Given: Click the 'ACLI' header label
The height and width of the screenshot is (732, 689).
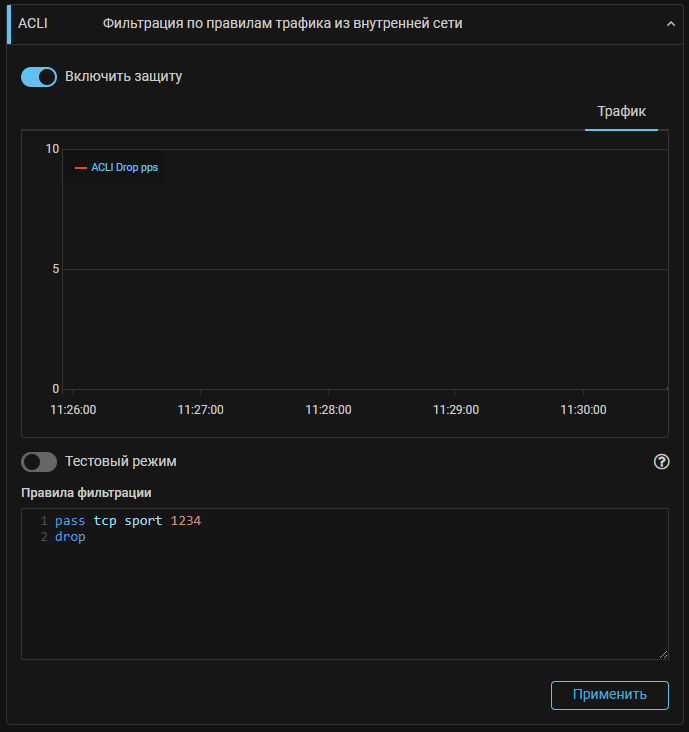Looking at the screenshot, I should [x=33, y=24].
